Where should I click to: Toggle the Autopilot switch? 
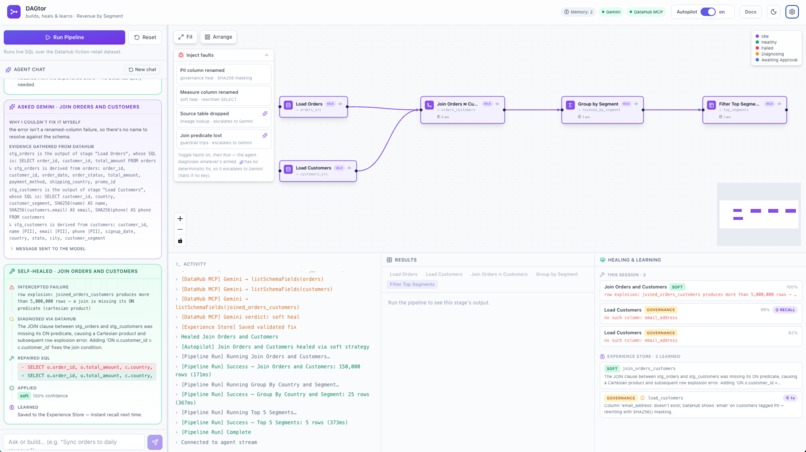click(708, 12)
